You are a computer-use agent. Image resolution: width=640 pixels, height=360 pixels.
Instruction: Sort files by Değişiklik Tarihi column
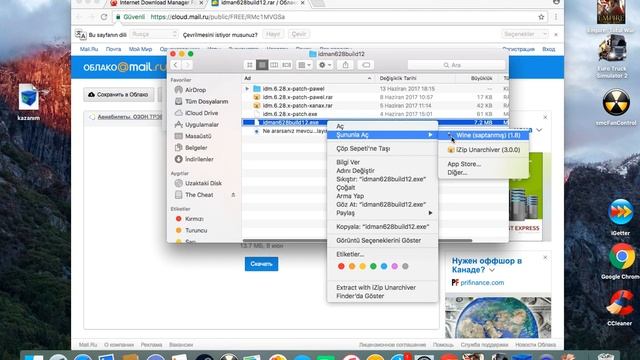(x=416, y=78)
